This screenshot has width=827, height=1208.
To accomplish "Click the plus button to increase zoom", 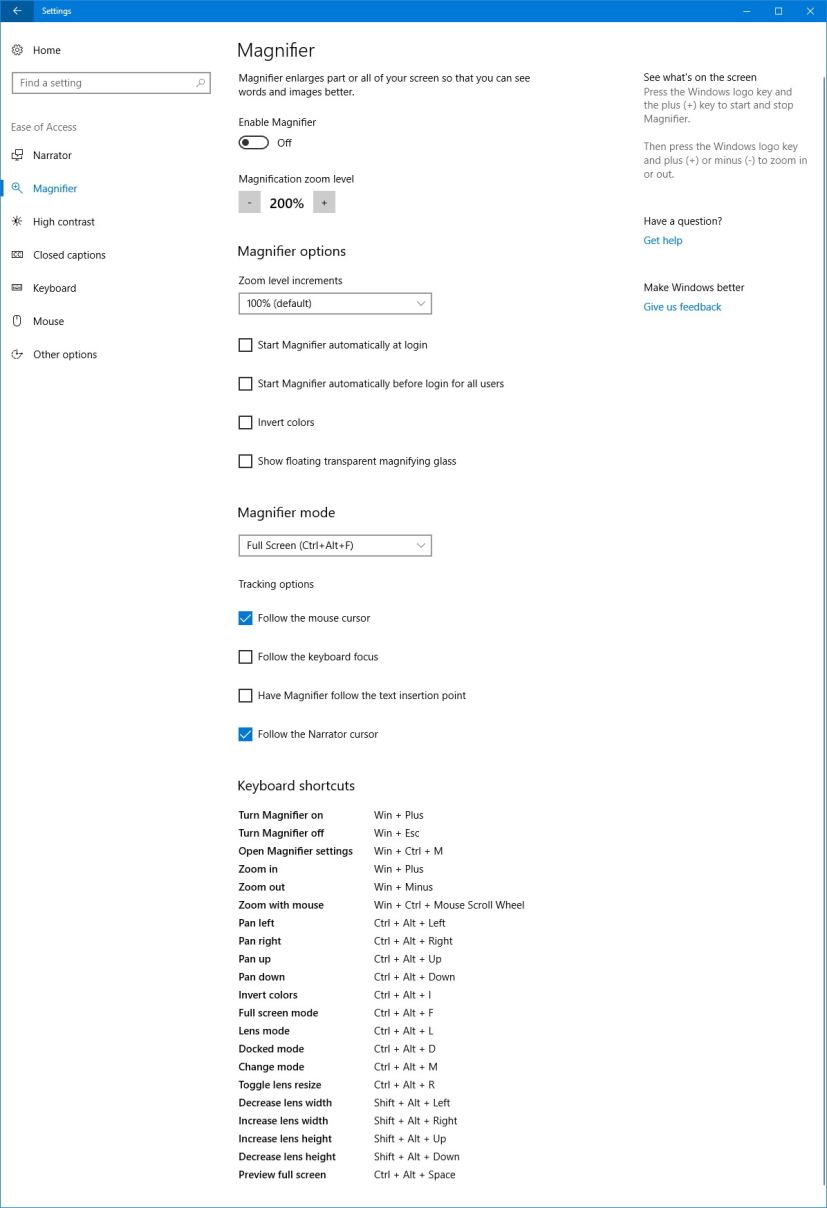I will coord(323,202).
